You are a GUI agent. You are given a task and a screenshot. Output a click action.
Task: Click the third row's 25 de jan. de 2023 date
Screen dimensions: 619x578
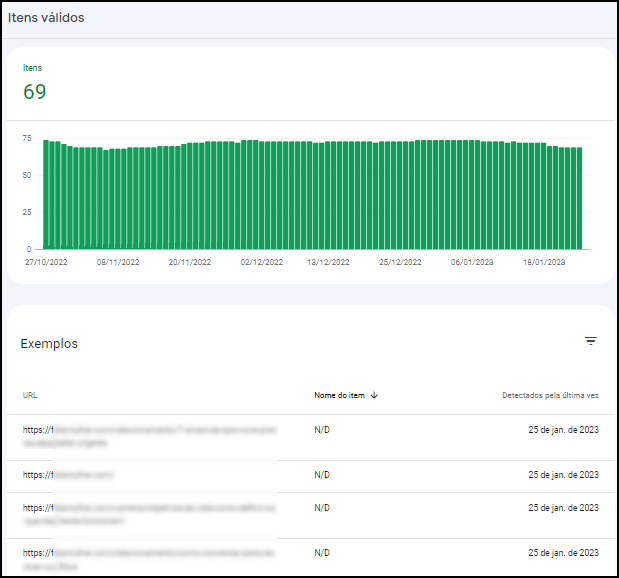coord(563,508)
